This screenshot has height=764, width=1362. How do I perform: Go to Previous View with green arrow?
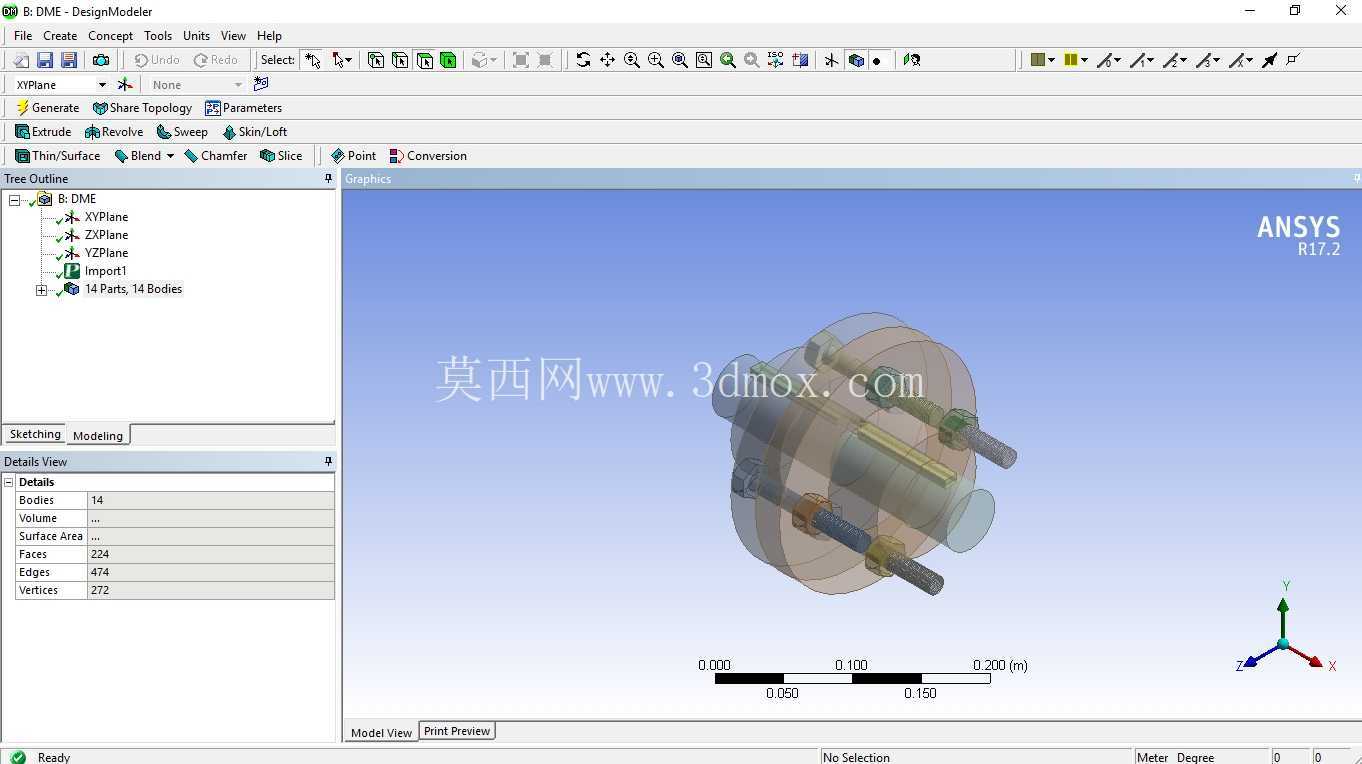[728, 60]
